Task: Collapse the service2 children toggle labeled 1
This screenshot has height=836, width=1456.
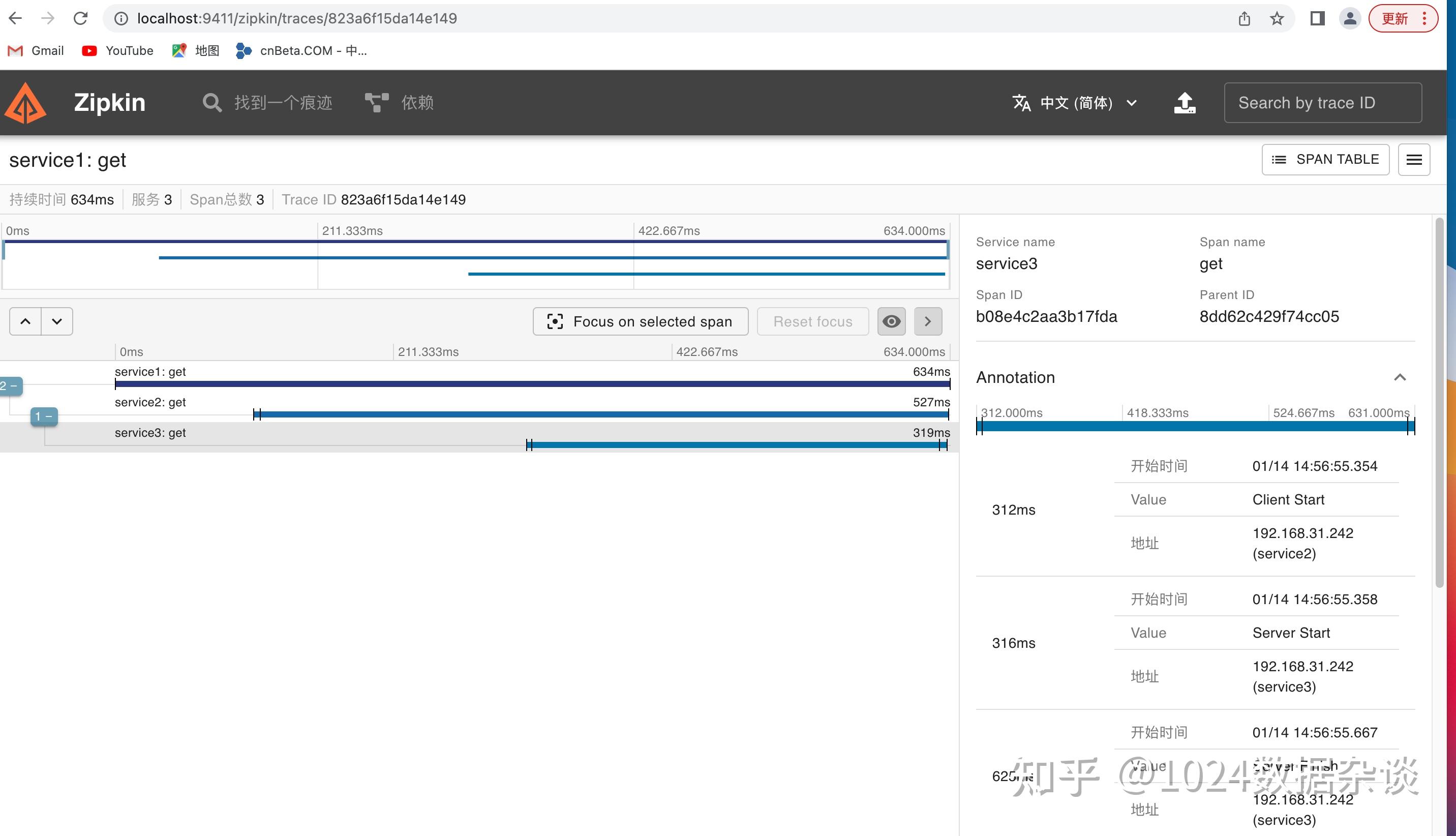Action: 44,416
